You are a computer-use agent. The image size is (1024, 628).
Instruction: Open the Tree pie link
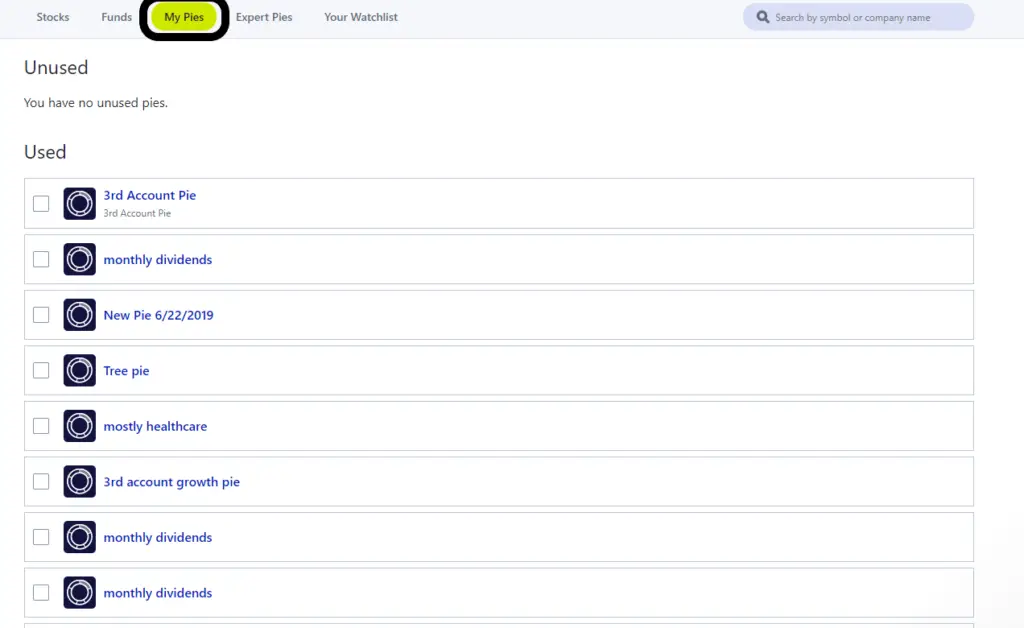126,371
